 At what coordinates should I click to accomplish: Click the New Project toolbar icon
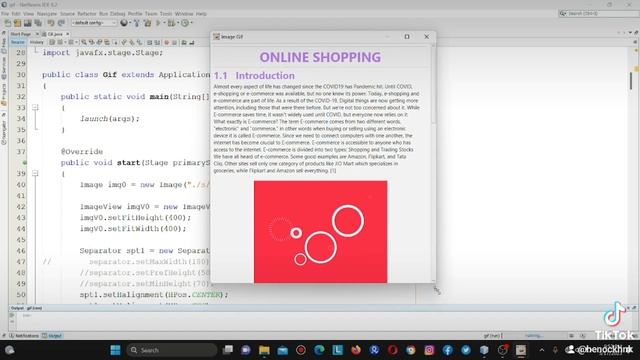tap(18, 23)
